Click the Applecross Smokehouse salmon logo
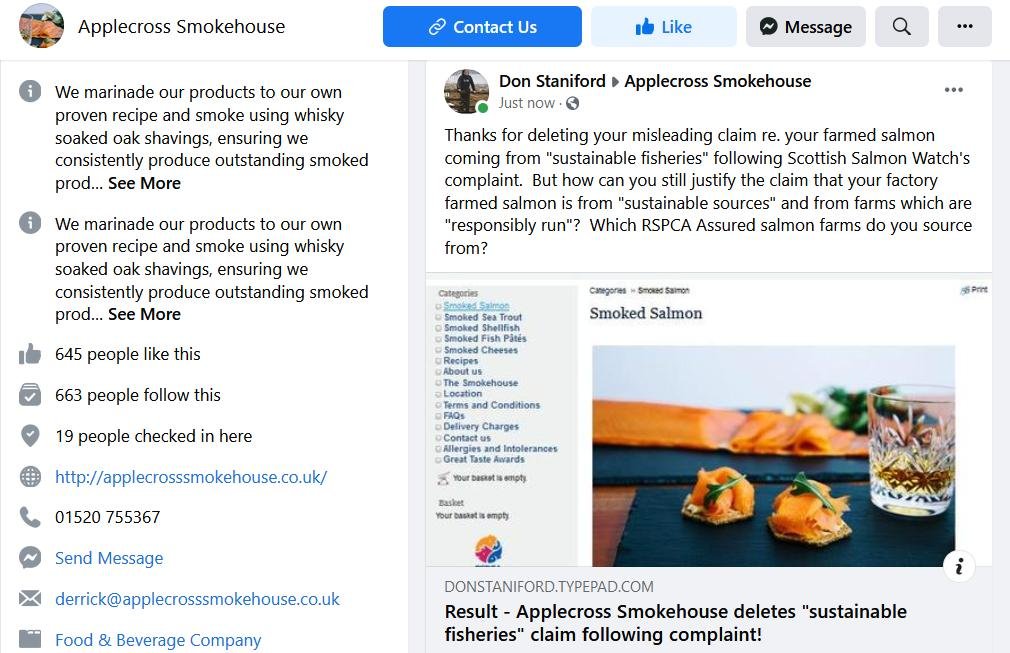The width and height of the screenshot is (1010, 653). click(41, 26)
